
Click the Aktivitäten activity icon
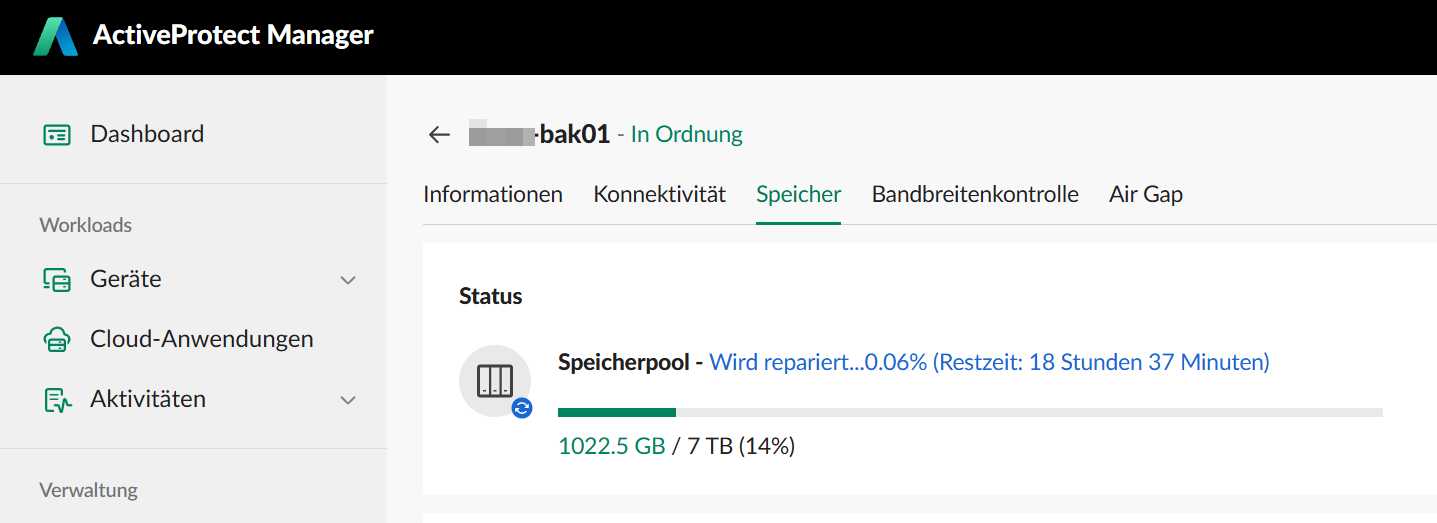coord(57,399)
